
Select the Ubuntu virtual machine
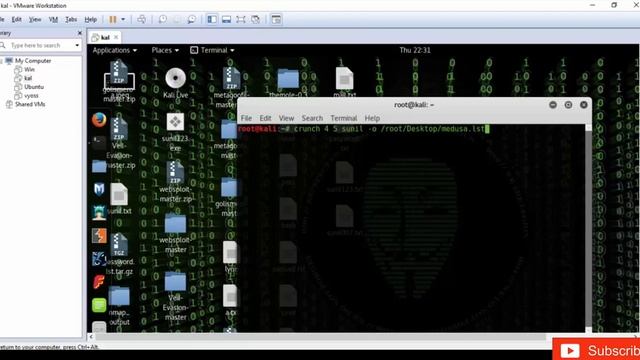(x=33, y=87)
